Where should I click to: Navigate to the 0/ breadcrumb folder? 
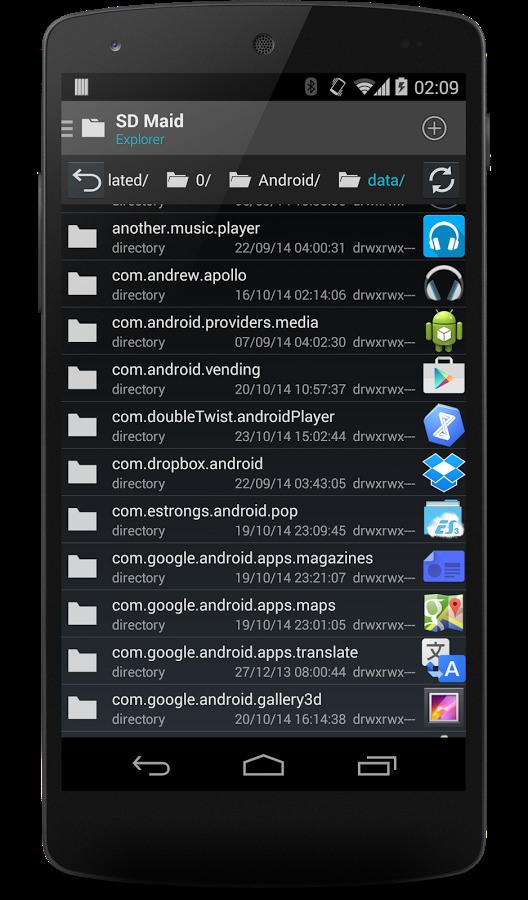click(x=188, y=180)
